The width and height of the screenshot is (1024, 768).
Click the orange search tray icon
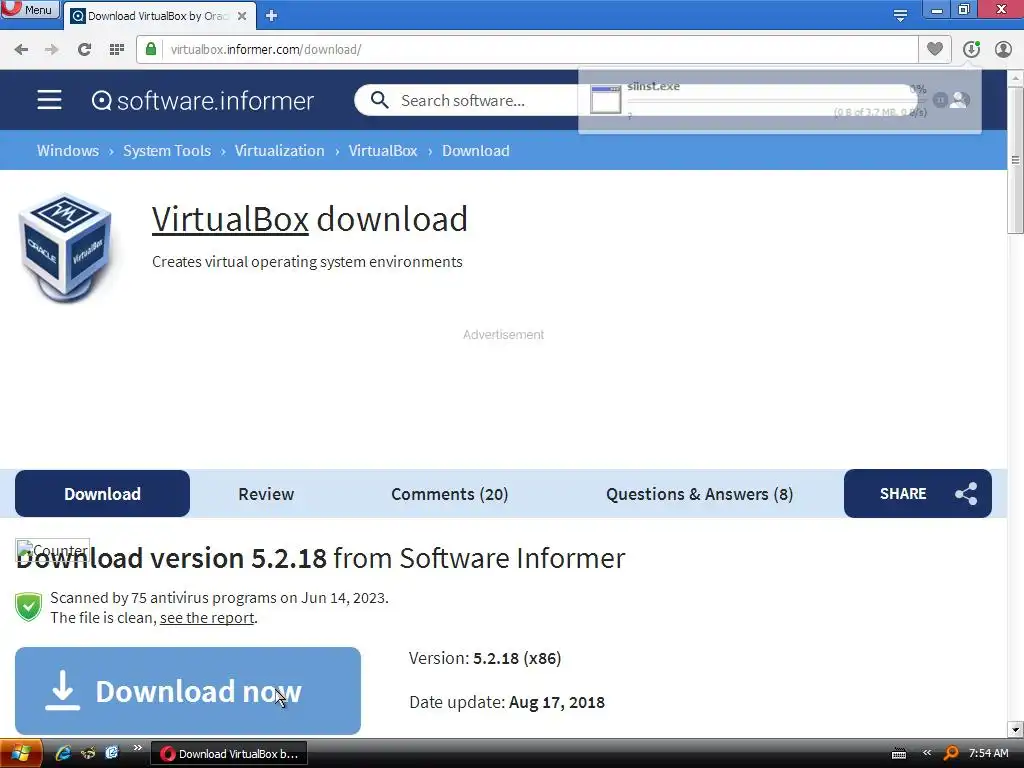[x=951, y=754]
